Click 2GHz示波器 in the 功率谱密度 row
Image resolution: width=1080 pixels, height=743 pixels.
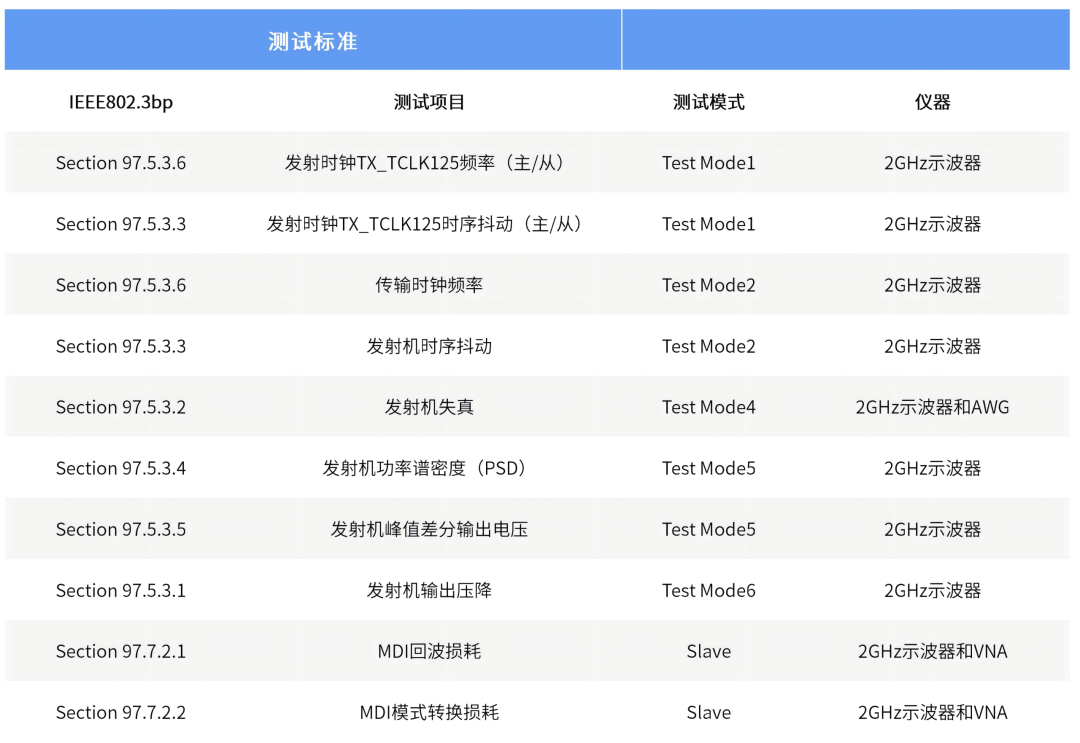(933, 468)
